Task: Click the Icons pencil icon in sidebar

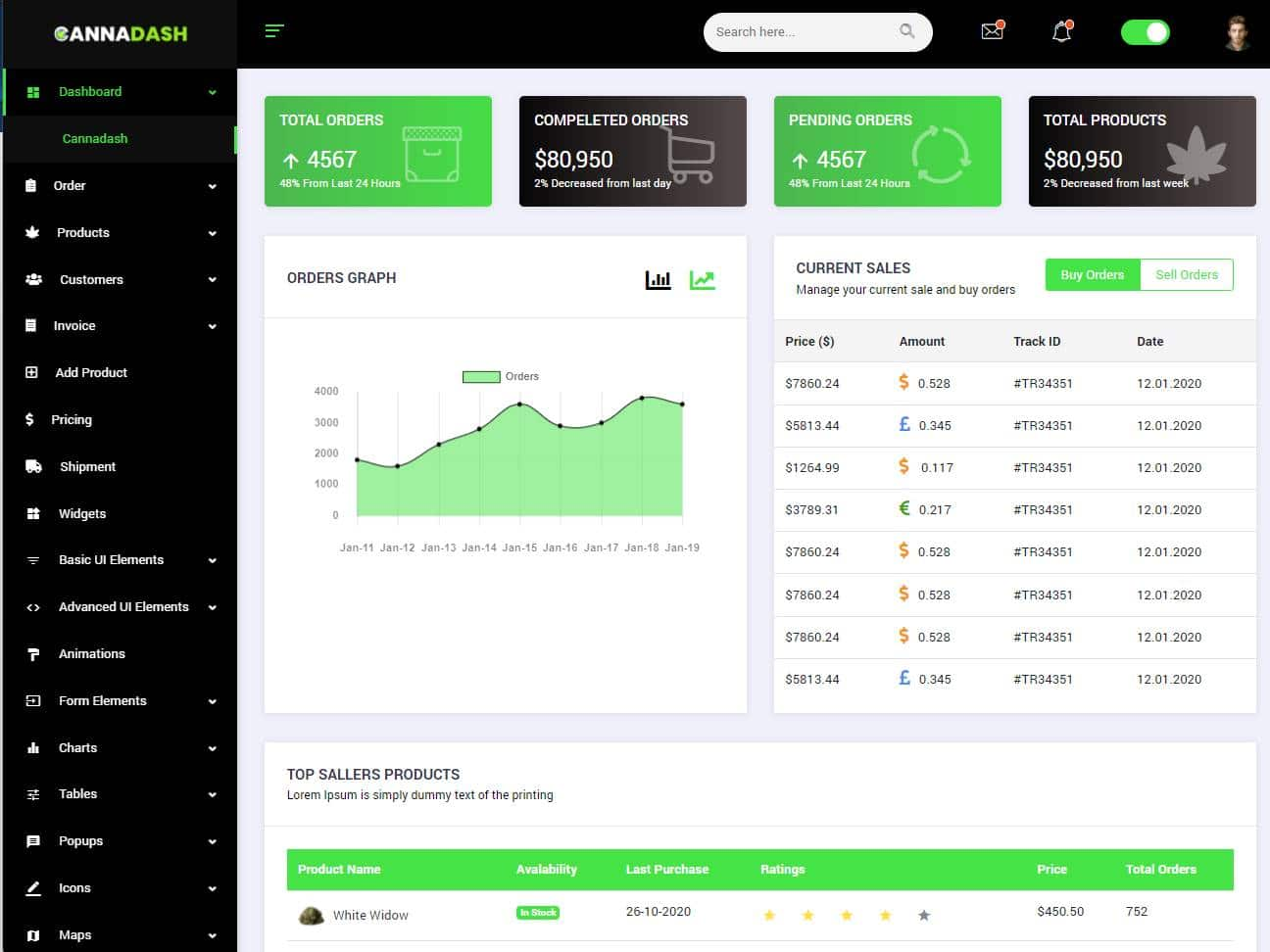Action: [x=33, y=888]
